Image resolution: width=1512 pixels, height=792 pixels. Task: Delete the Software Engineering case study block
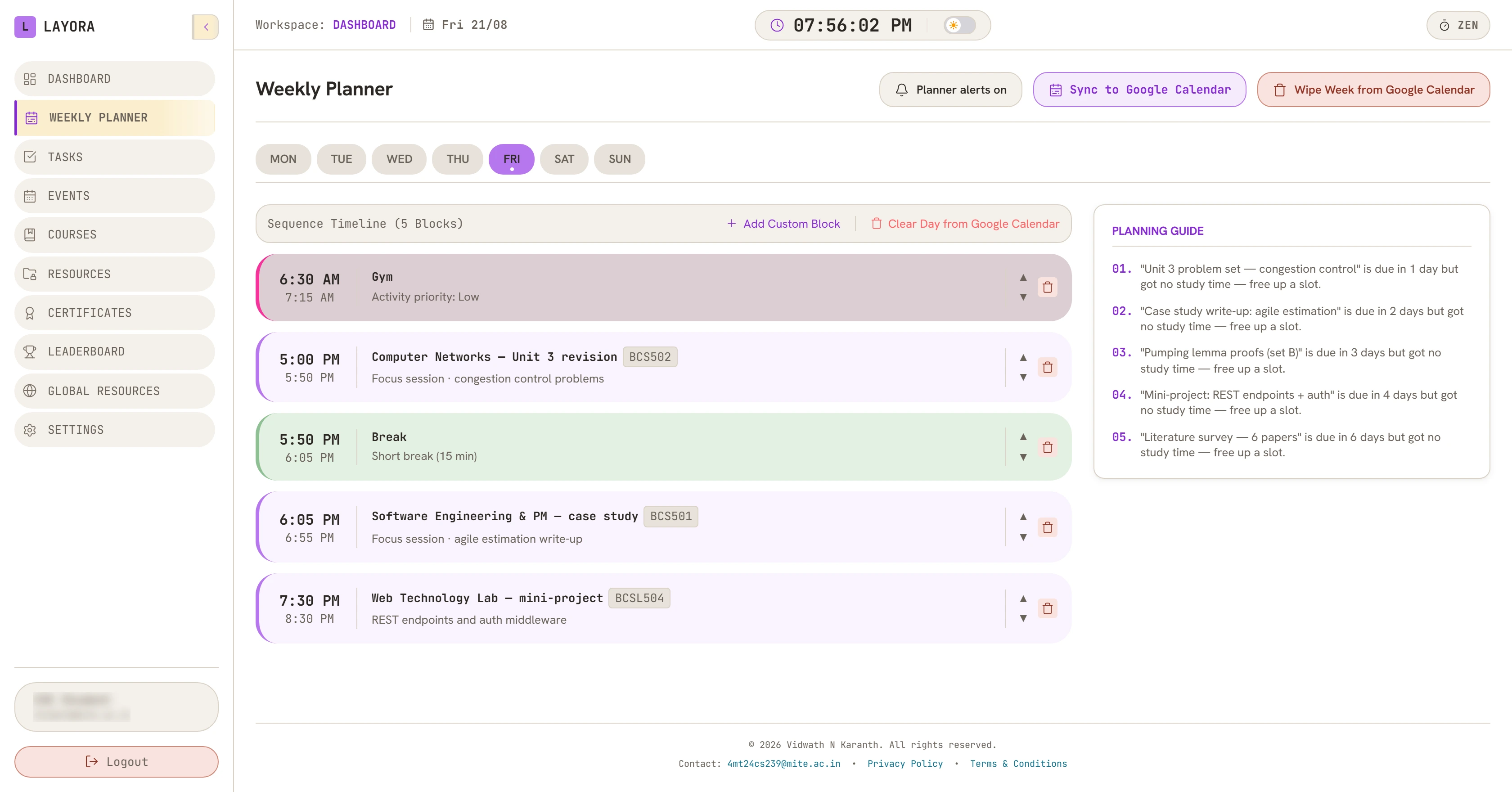(x=1047, y=527)
